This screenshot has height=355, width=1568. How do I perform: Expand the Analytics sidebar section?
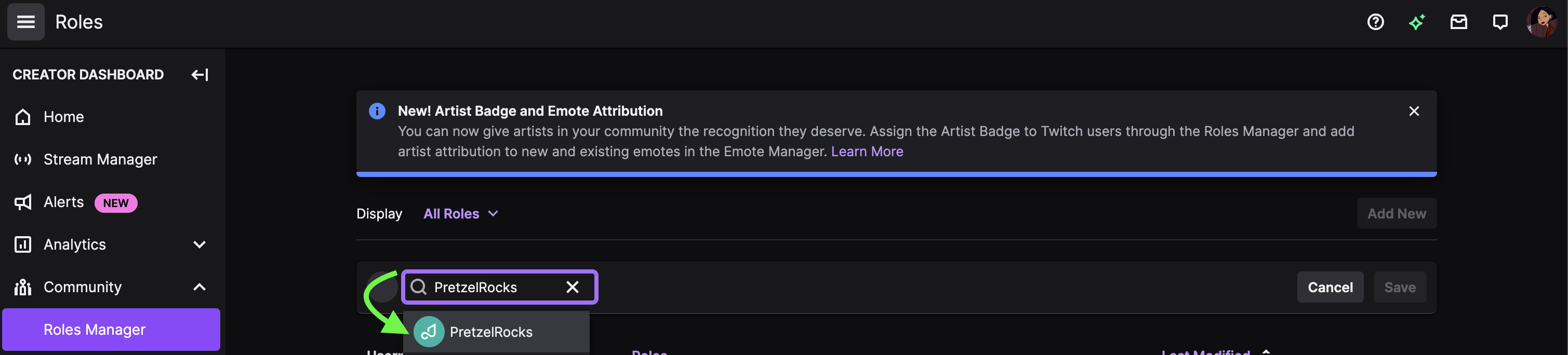[x=199, y=244]
